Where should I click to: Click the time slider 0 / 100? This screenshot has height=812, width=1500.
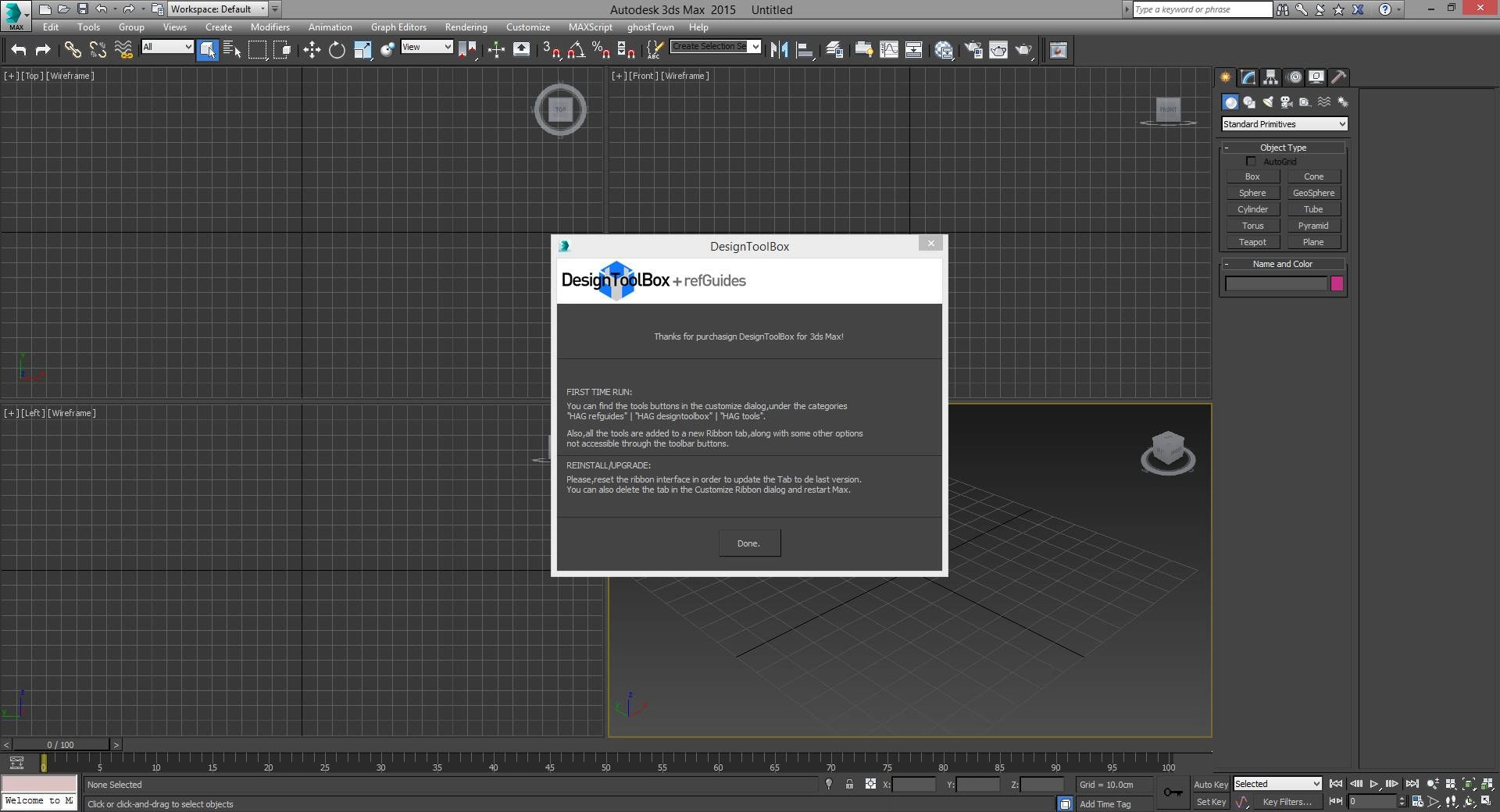click(x=61, y=745)
